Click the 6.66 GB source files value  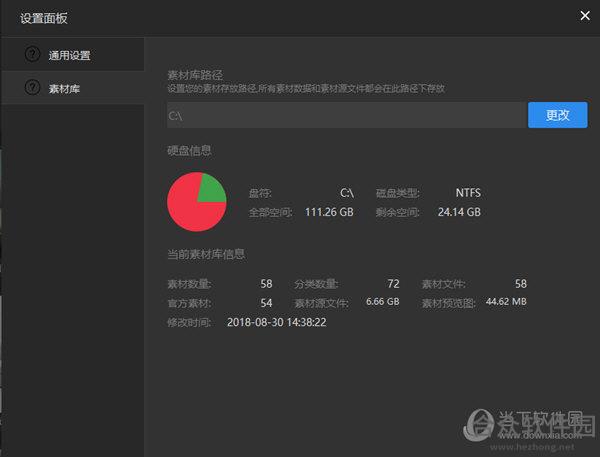pyautogui.click(x=383, y=302)
